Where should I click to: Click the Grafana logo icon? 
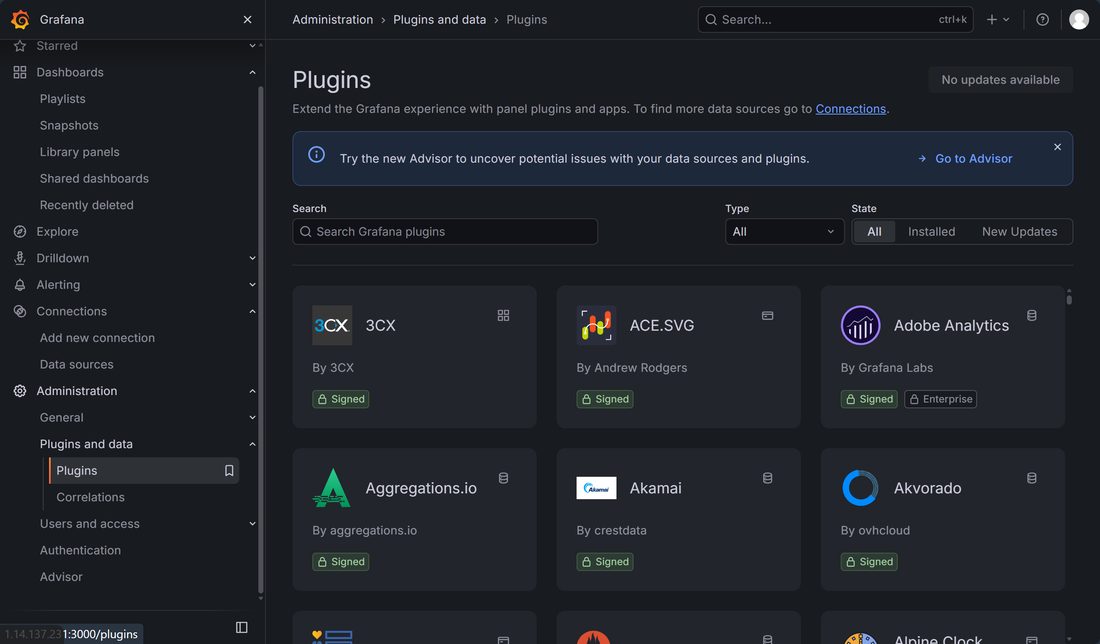[x=20, y=20]
